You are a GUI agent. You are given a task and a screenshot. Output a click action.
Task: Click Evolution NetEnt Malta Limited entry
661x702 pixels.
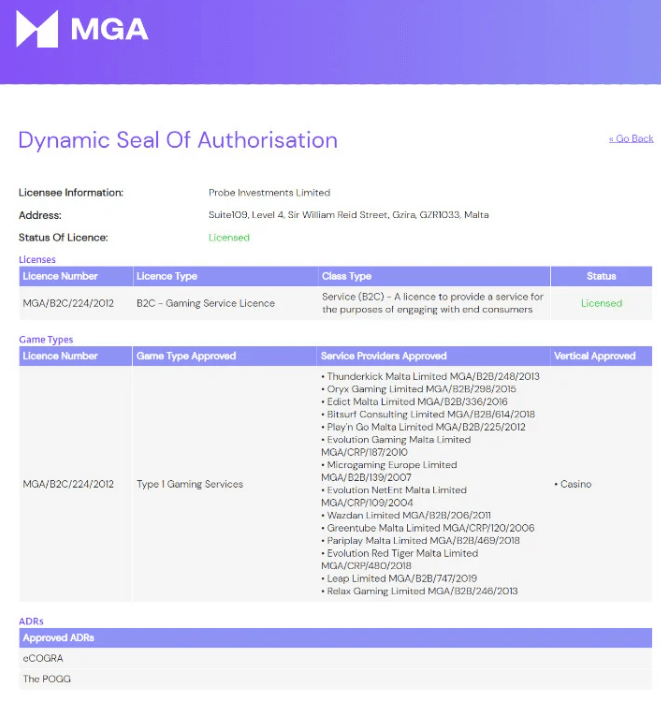tap(394, 496)
